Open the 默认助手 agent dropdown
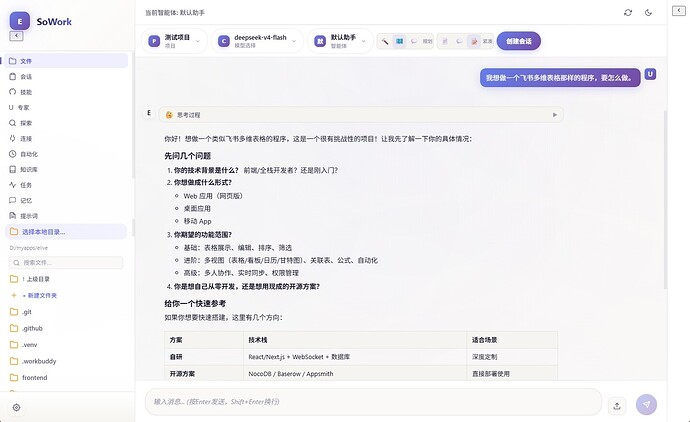Viewport: 690px width, 422px height. click(340, 41)
